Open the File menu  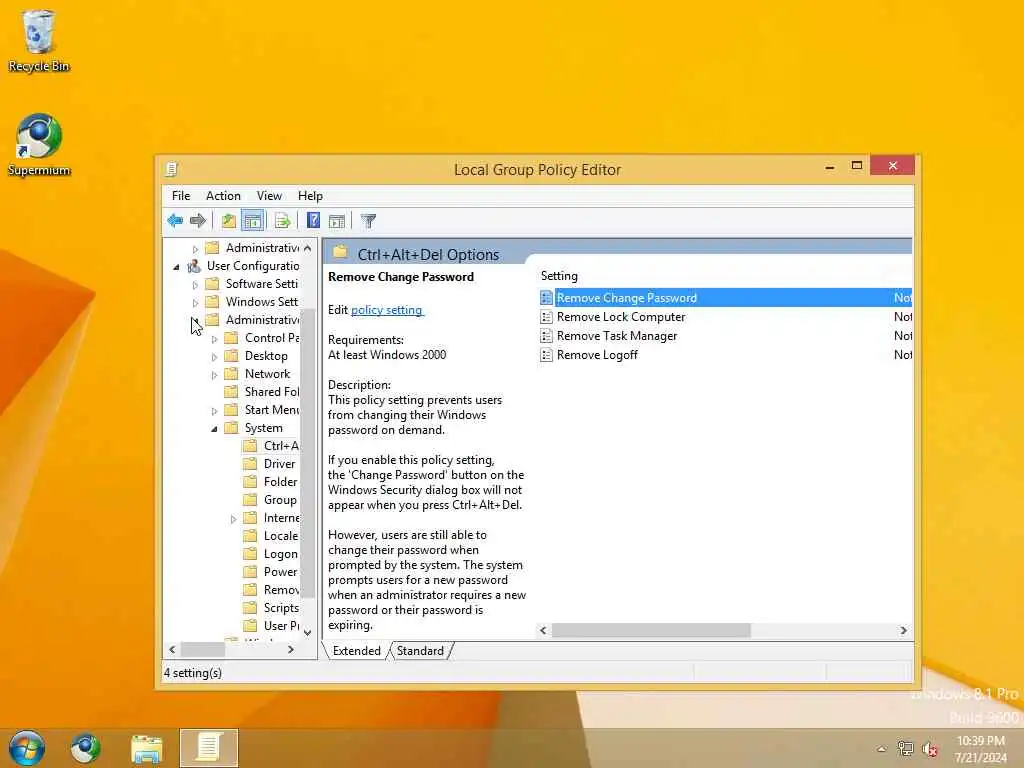point(181,196)
